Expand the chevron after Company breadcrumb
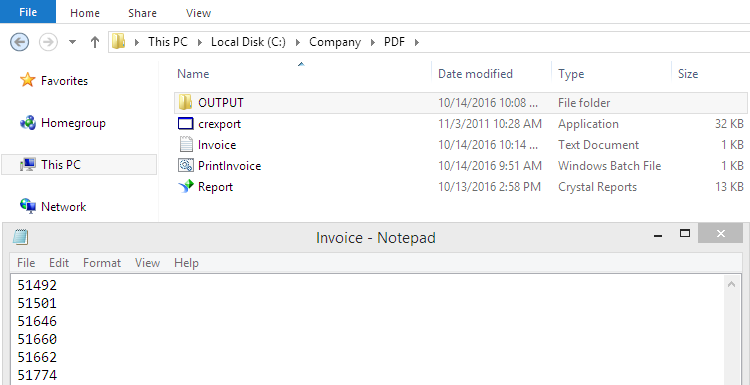Screen dimensions: 750x385 [373, 42]
